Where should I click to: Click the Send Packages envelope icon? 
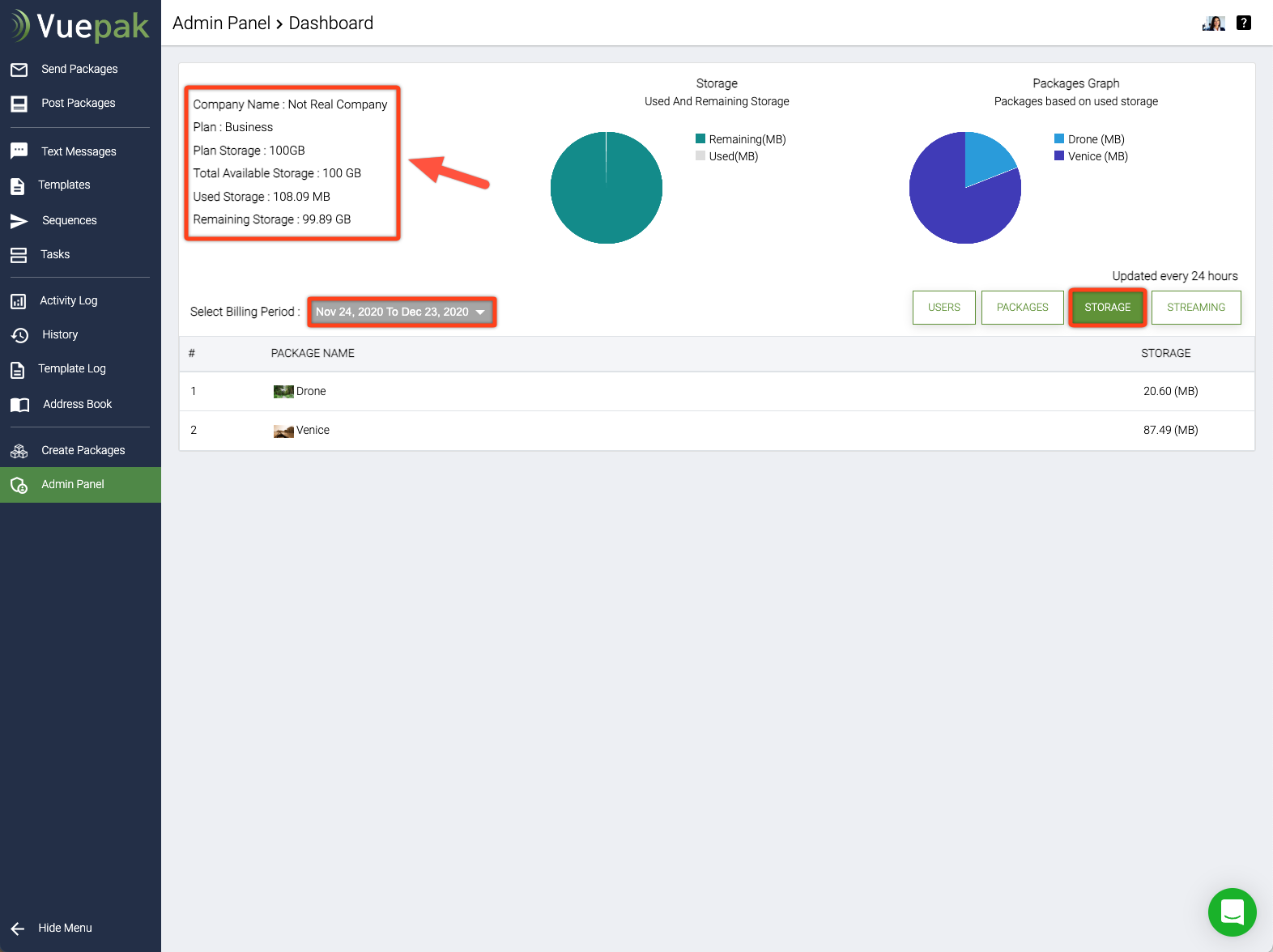coord(19,70)
